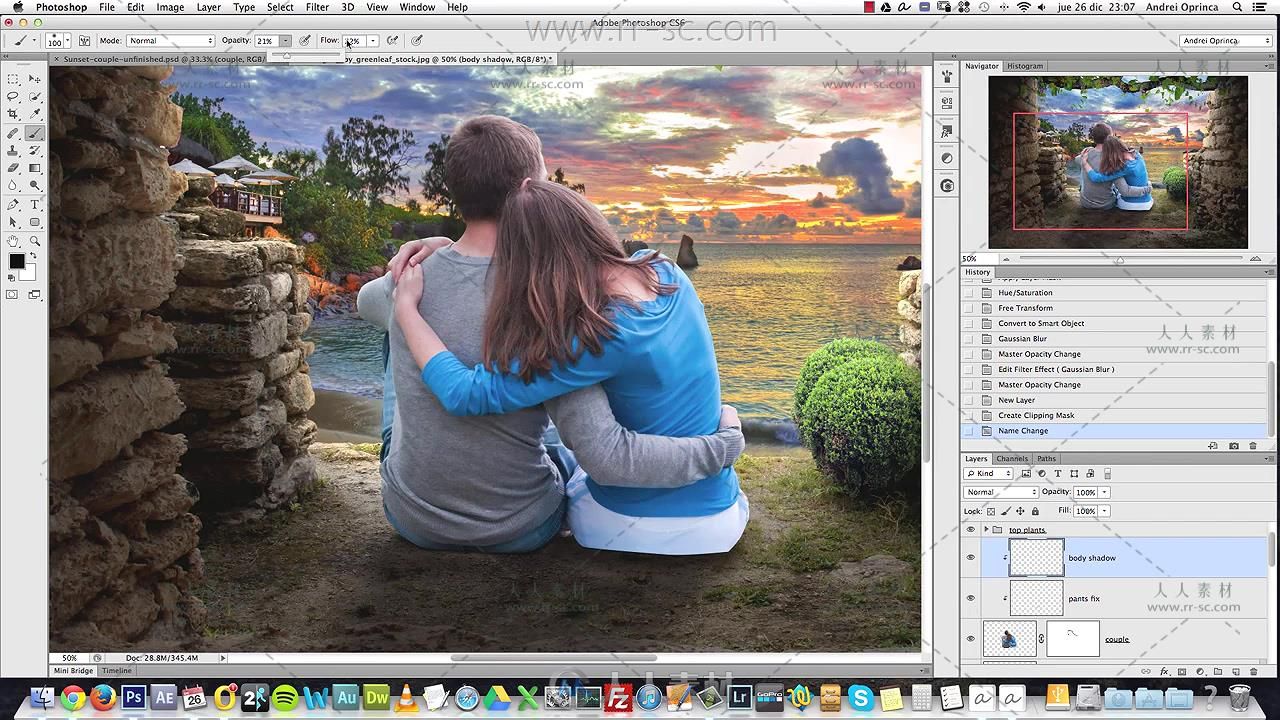
Task: Open the Select menu
Action: tap(280, 7)
